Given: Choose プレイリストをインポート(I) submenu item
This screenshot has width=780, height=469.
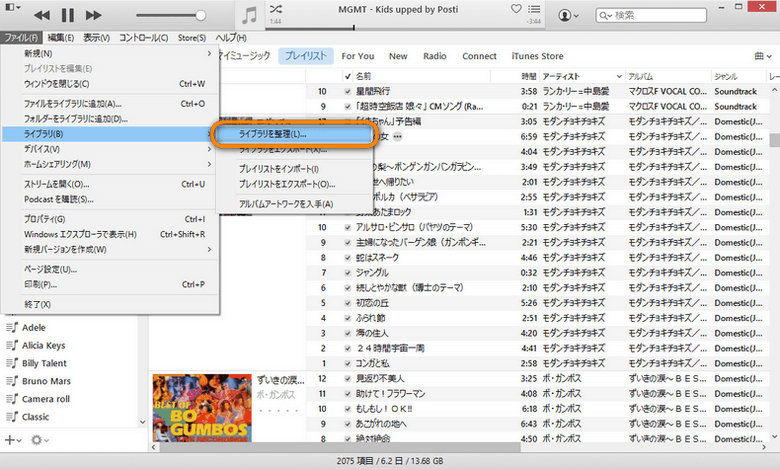Looking at the screenshot, I should 294,169.
